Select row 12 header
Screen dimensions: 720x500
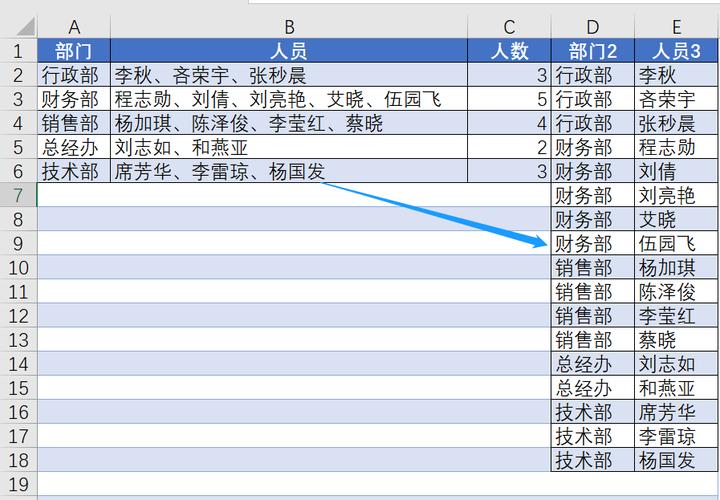tap(18, 315)
